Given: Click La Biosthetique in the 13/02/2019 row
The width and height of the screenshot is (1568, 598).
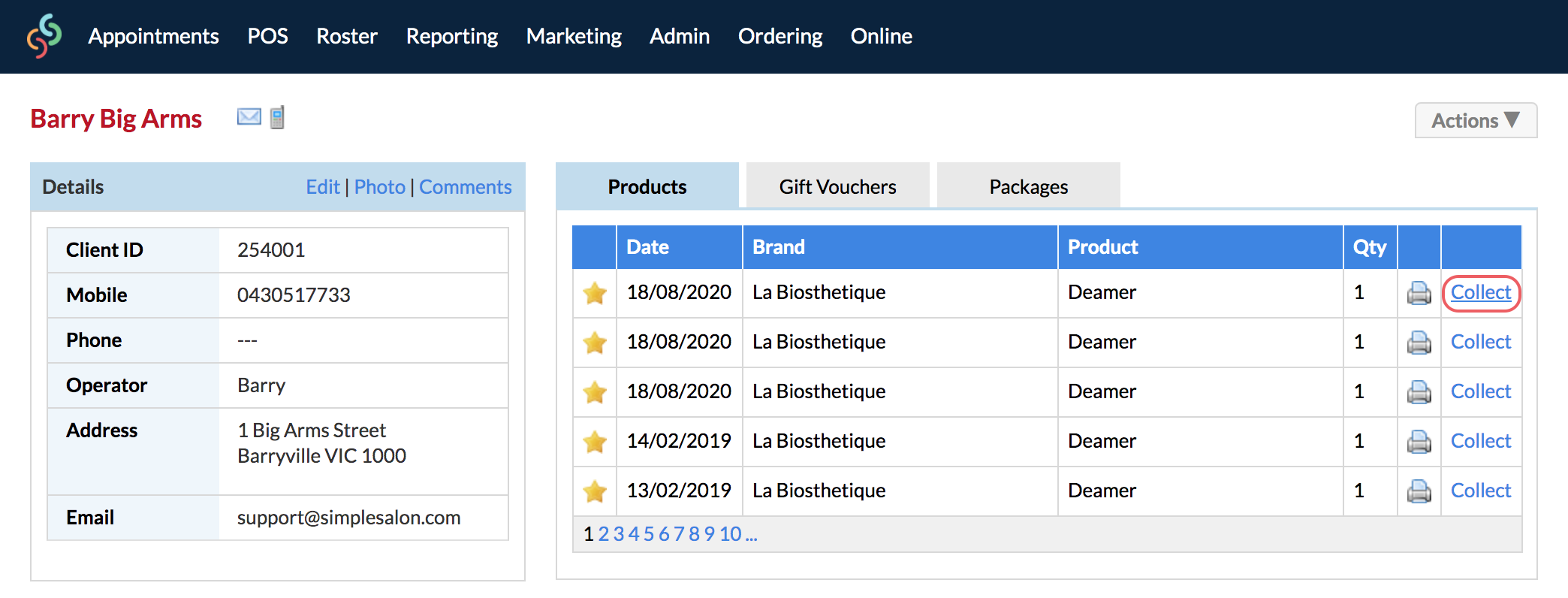Looking at the screenshot, I should click(x=819, y=491).
